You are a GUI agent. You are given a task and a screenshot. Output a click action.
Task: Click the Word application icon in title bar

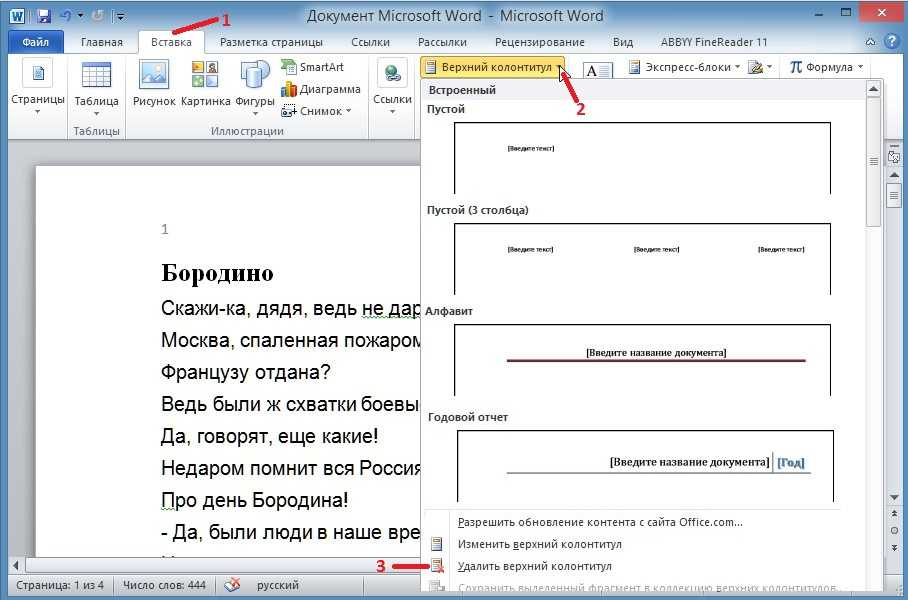tap(17, 16)
